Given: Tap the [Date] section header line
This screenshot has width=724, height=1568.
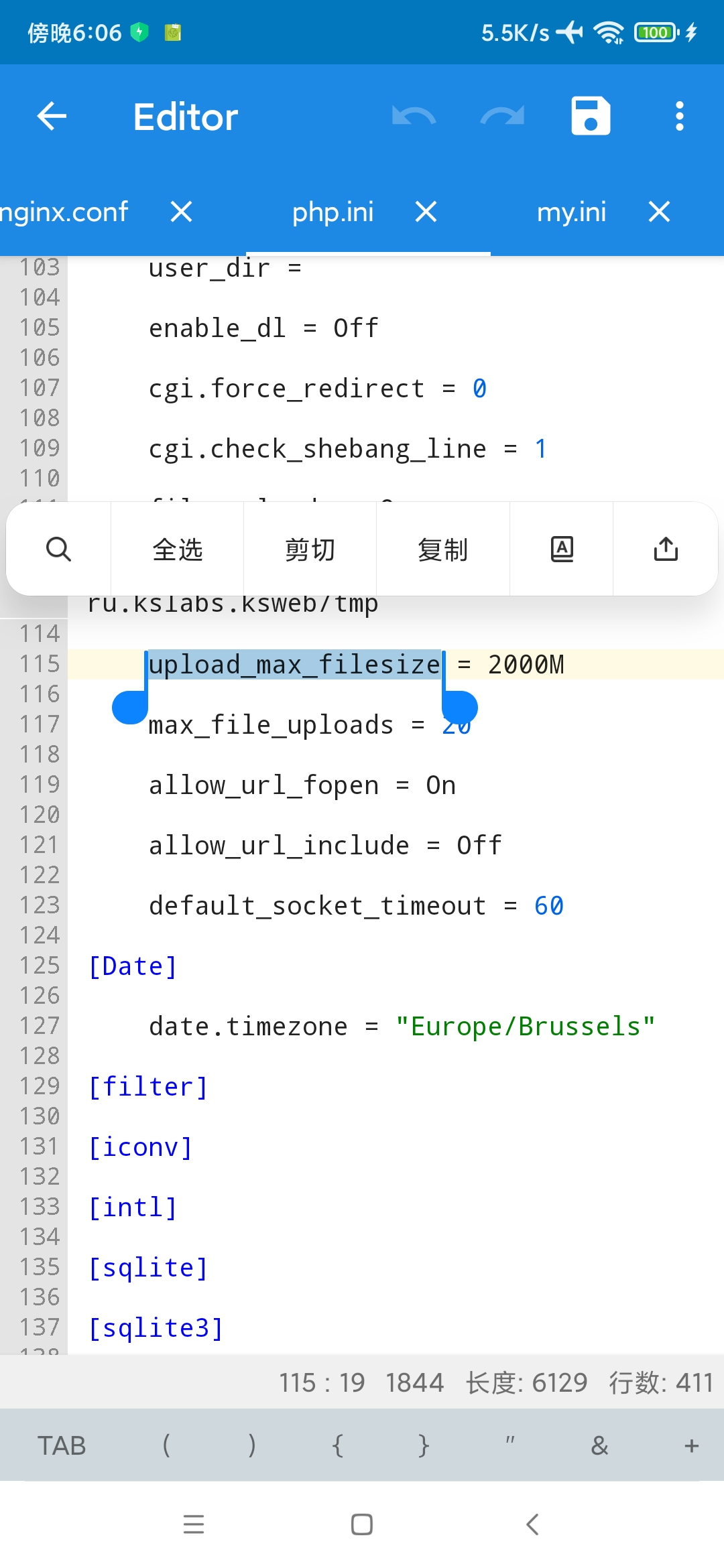Looking at the screenshot, I should point(133,966).
